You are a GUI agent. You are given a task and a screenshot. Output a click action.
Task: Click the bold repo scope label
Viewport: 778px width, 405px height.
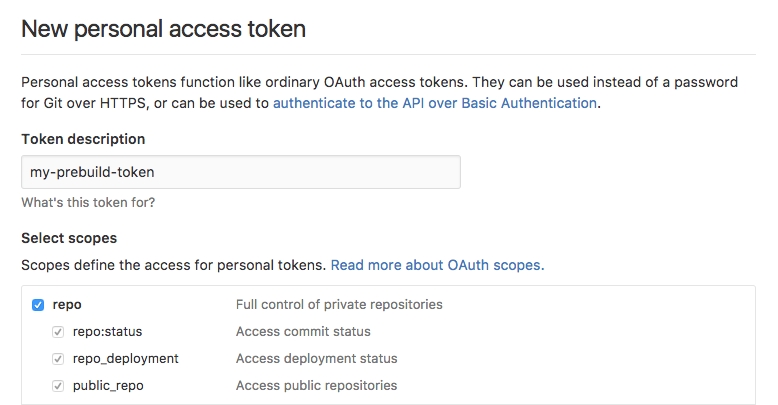[67, 305]
